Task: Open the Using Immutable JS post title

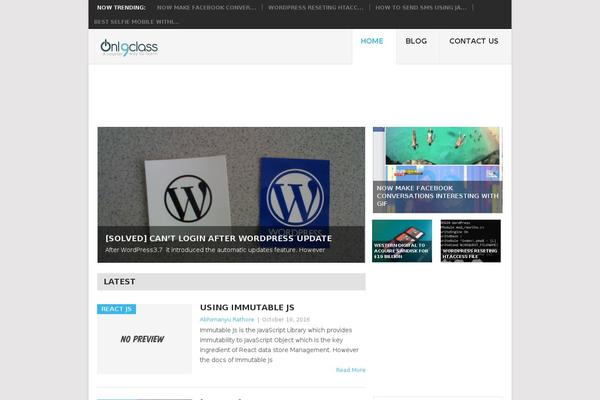Action: (247, 307)
